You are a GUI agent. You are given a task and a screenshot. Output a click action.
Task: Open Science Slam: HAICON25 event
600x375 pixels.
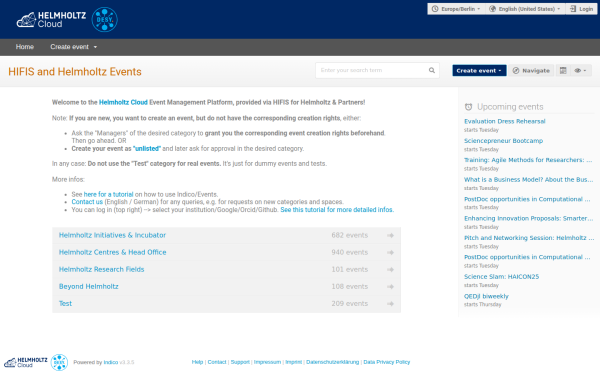coord(501,277)
